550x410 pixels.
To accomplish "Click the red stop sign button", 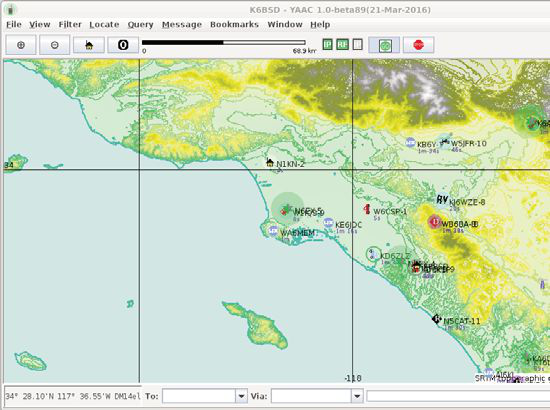I will pos(418,45).
